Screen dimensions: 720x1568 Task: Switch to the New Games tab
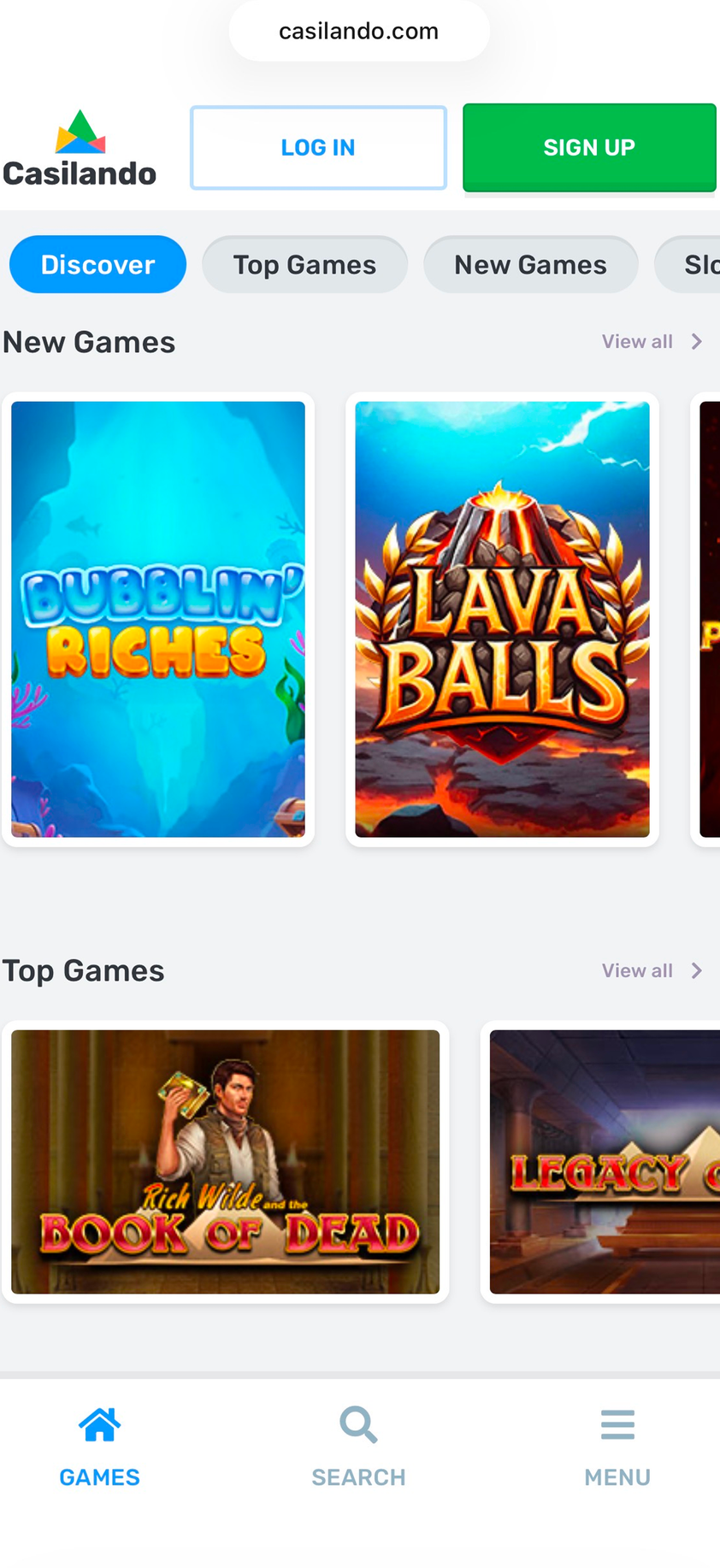[530, 265]
